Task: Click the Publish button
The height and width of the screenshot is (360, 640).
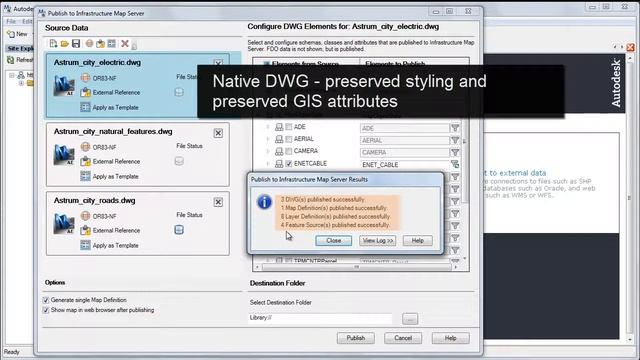Action: 356,338
